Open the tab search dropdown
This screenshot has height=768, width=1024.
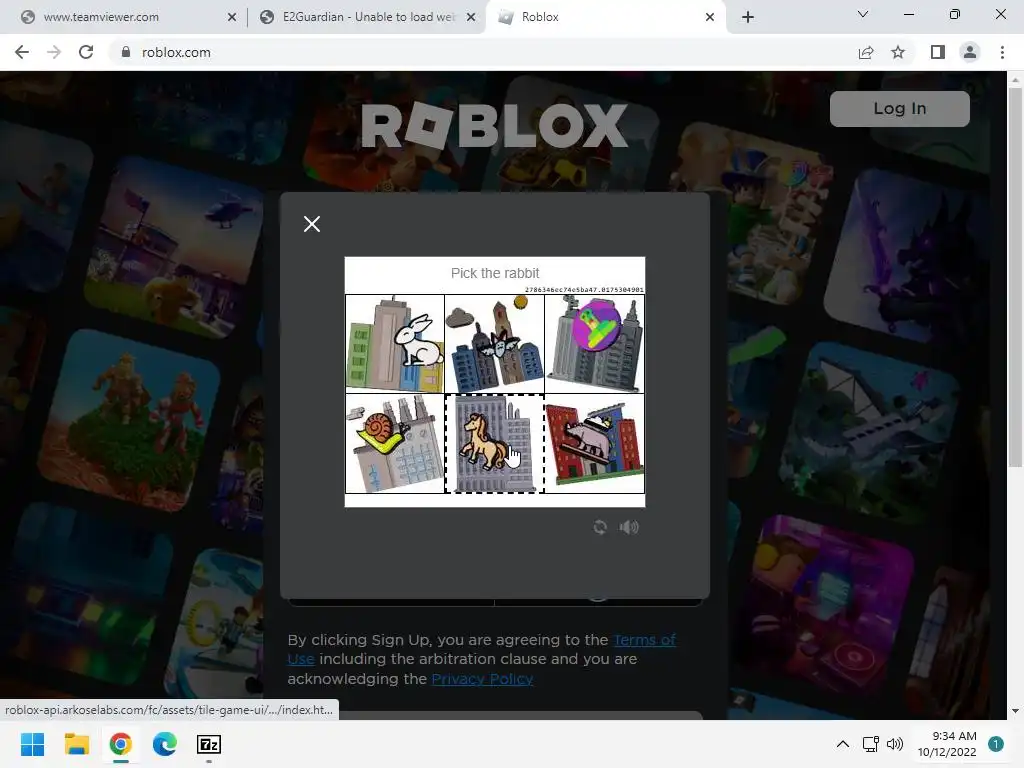click(863, 14)
